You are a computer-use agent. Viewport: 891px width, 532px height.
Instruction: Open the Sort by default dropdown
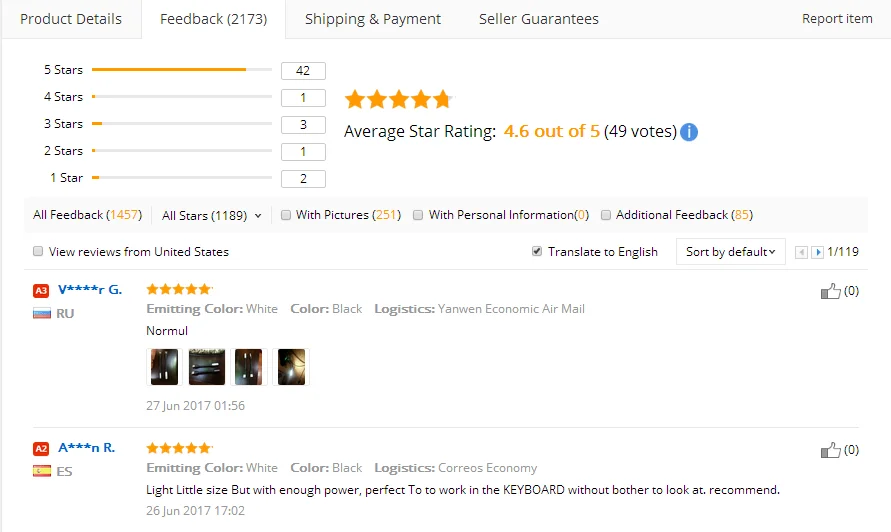[x=730, y=252]
